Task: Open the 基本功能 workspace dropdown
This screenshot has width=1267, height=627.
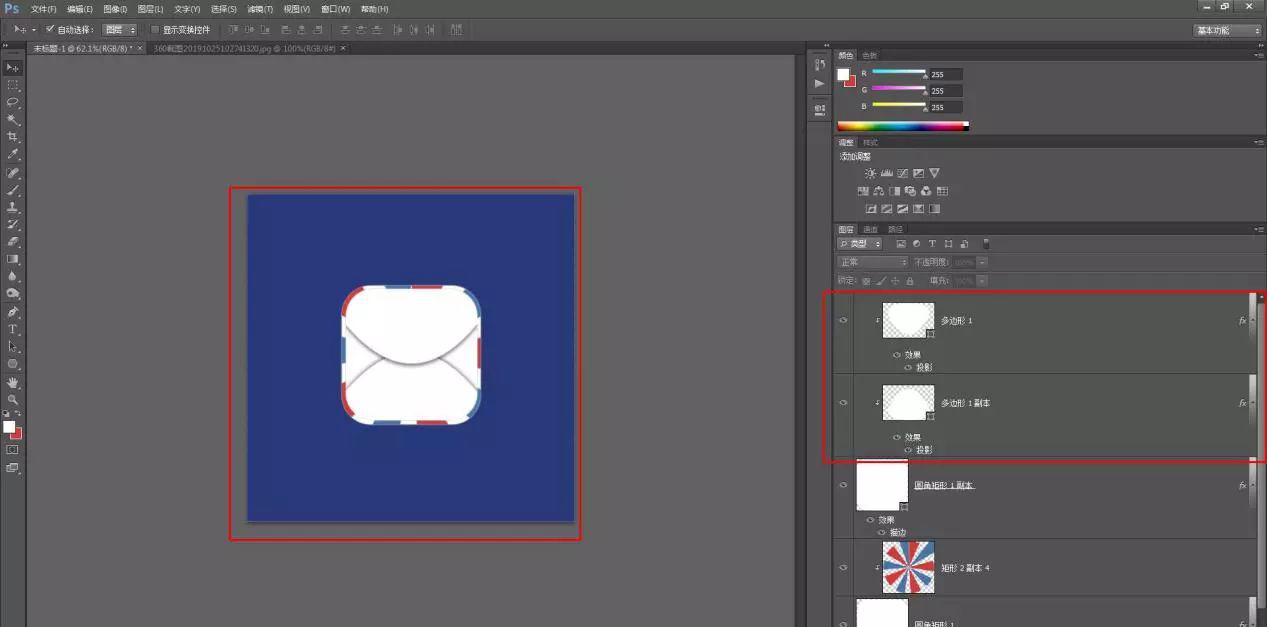Action: point(1228,30)
